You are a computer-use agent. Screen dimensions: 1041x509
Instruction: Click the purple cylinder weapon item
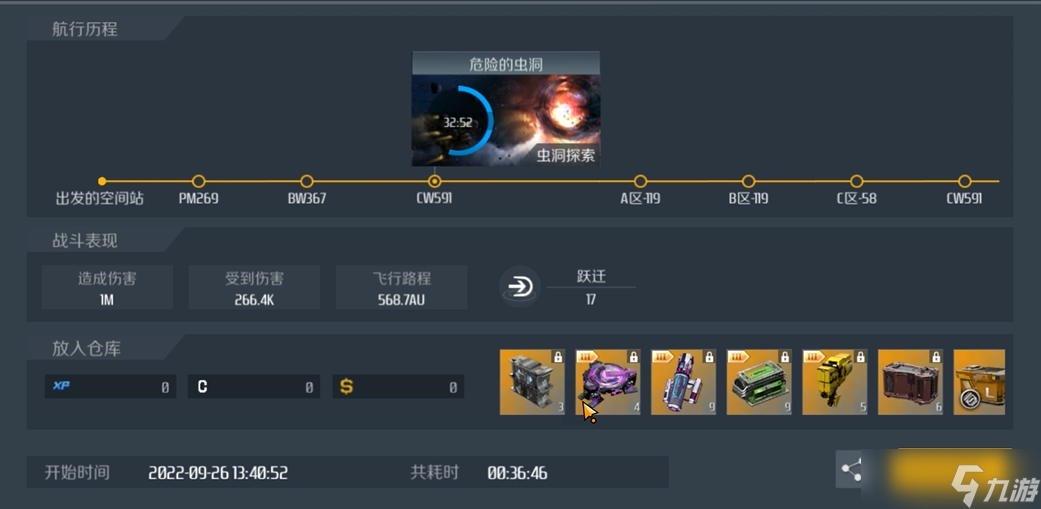point(683,382)
